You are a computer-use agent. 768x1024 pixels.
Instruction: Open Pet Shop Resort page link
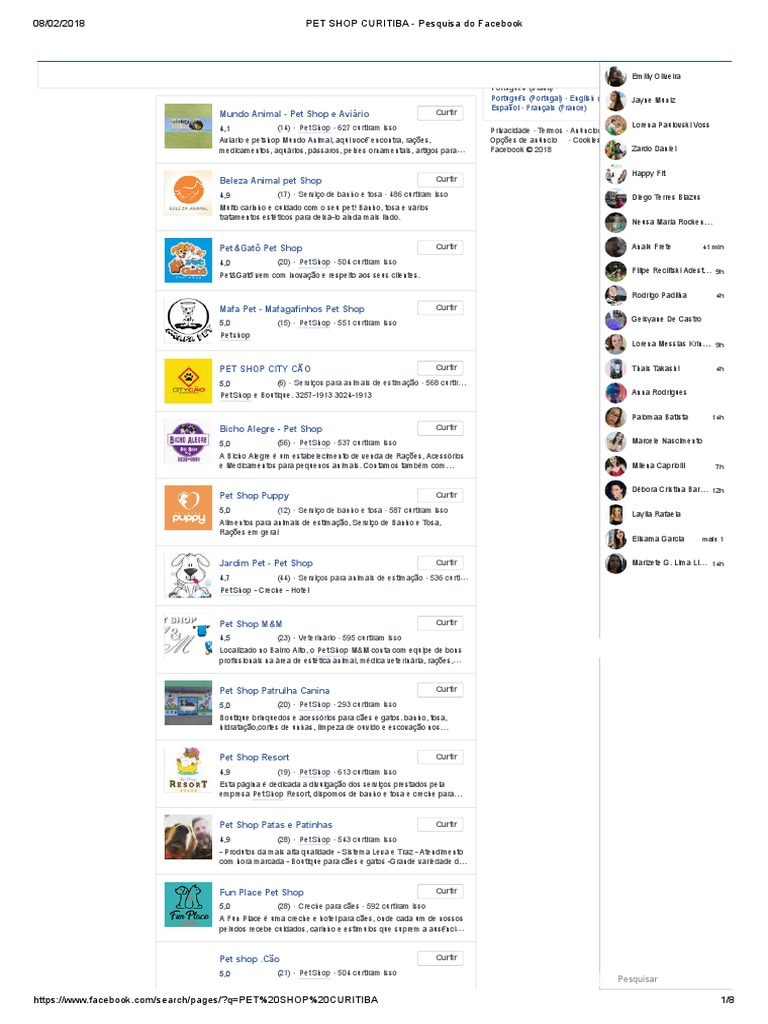click(x=254, y=758)
